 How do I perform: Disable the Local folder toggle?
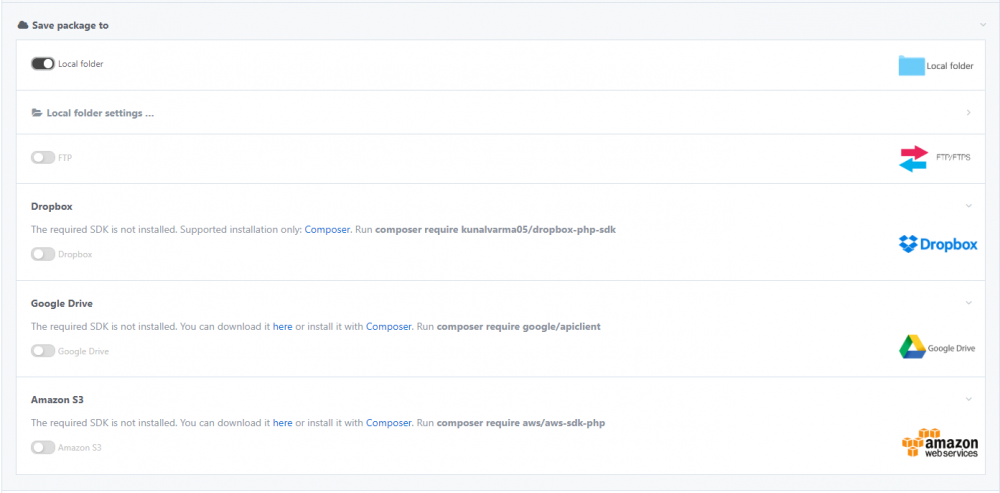[43, 64]
